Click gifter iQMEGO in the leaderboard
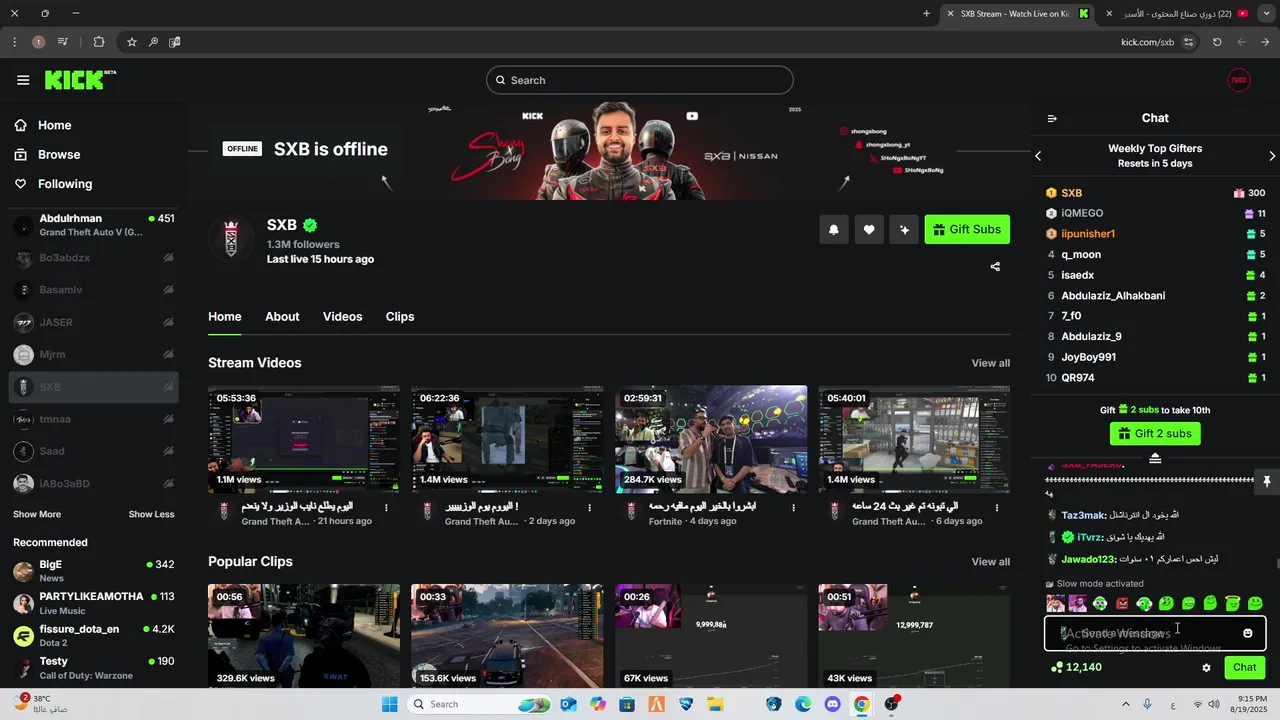The height and width of the screenshot is (720, 1280). point(1155,213)
